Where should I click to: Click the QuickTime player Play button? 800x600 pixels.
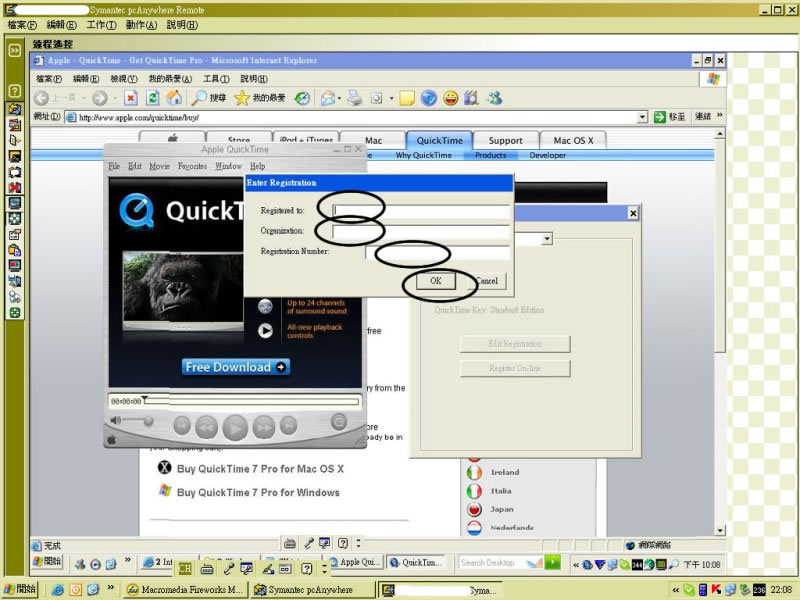click(x=235, y=428)
